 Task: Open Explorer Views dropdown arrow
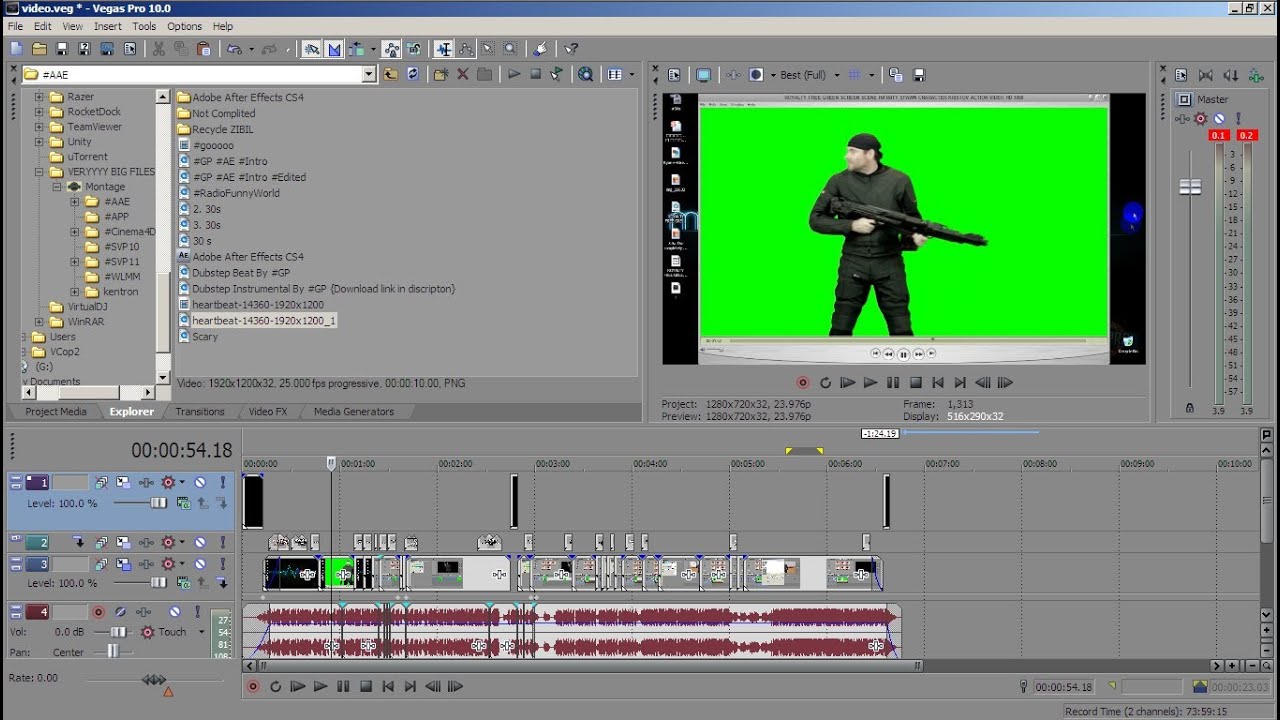[x=632, y=74]
